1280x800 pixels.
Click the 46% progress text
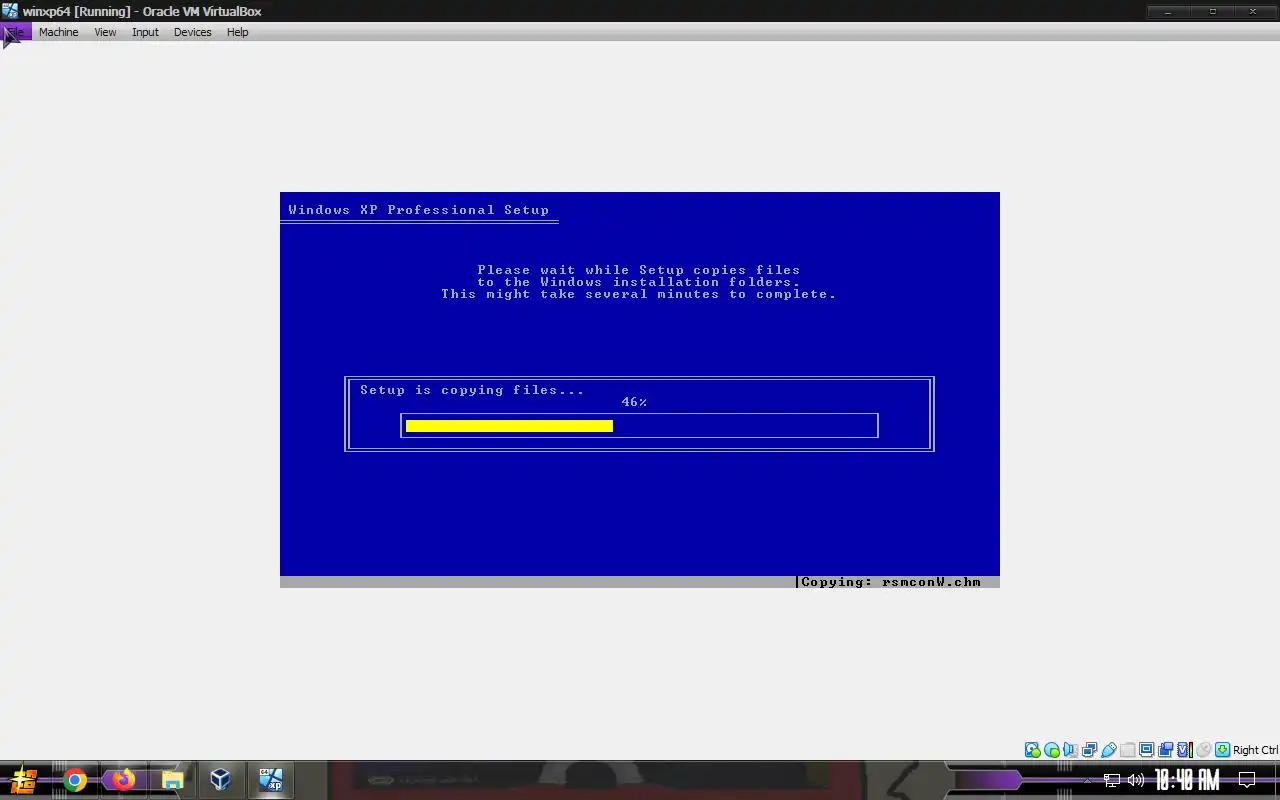pyautogui.click(x=634, y=402)
